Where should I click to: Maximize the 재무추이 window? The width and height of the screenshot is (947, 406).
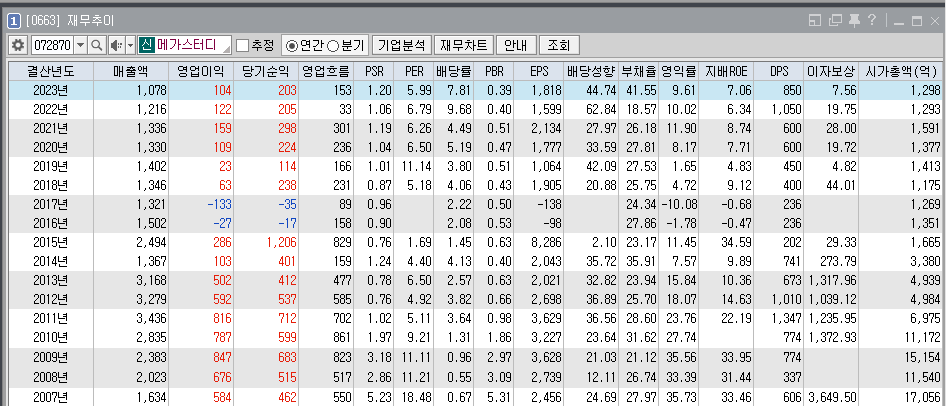(917, 22)
